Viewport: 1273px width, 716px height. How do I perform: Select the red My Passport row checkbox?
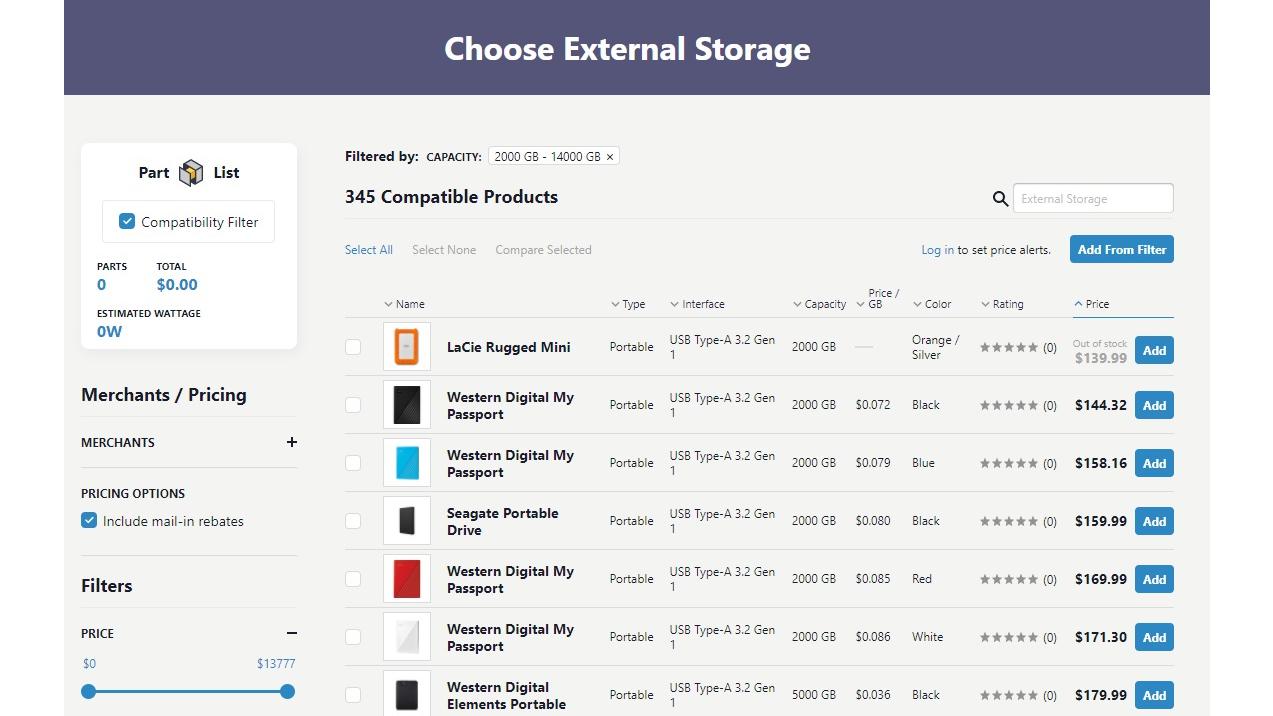point(353,579)
